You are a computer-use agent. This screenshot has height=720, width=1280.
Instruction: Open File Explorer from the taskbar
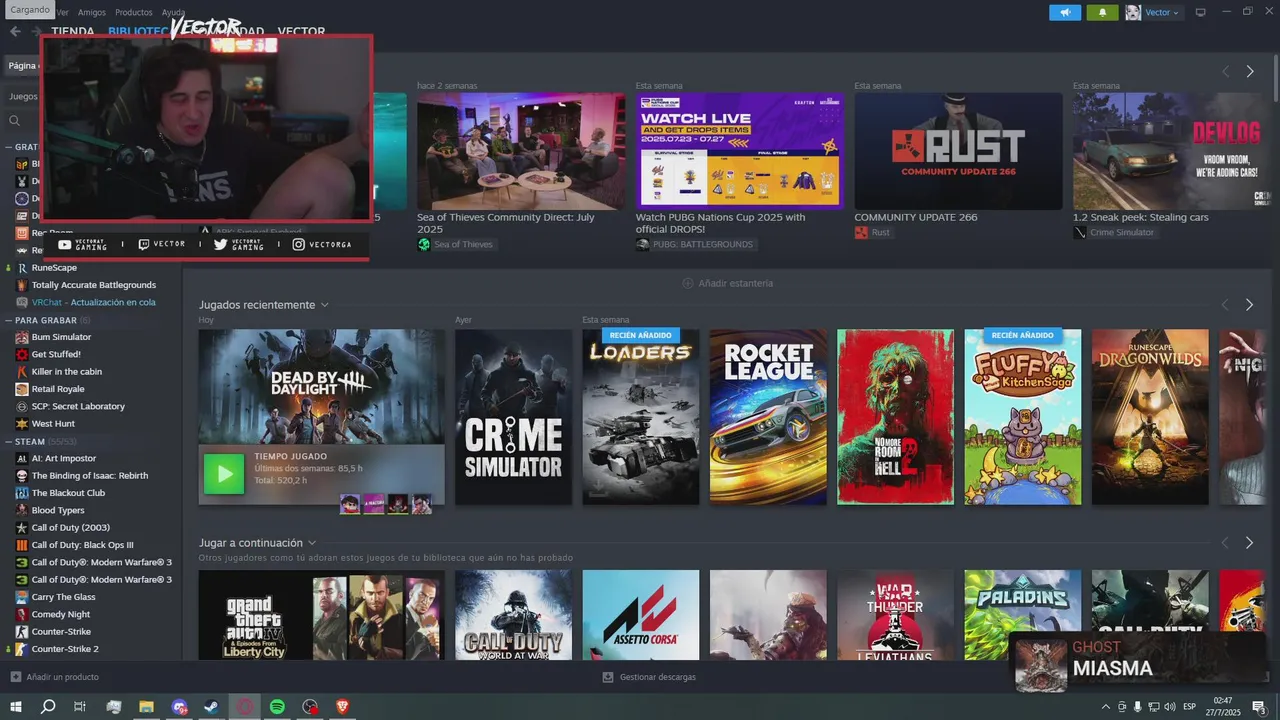click(146, 707)
